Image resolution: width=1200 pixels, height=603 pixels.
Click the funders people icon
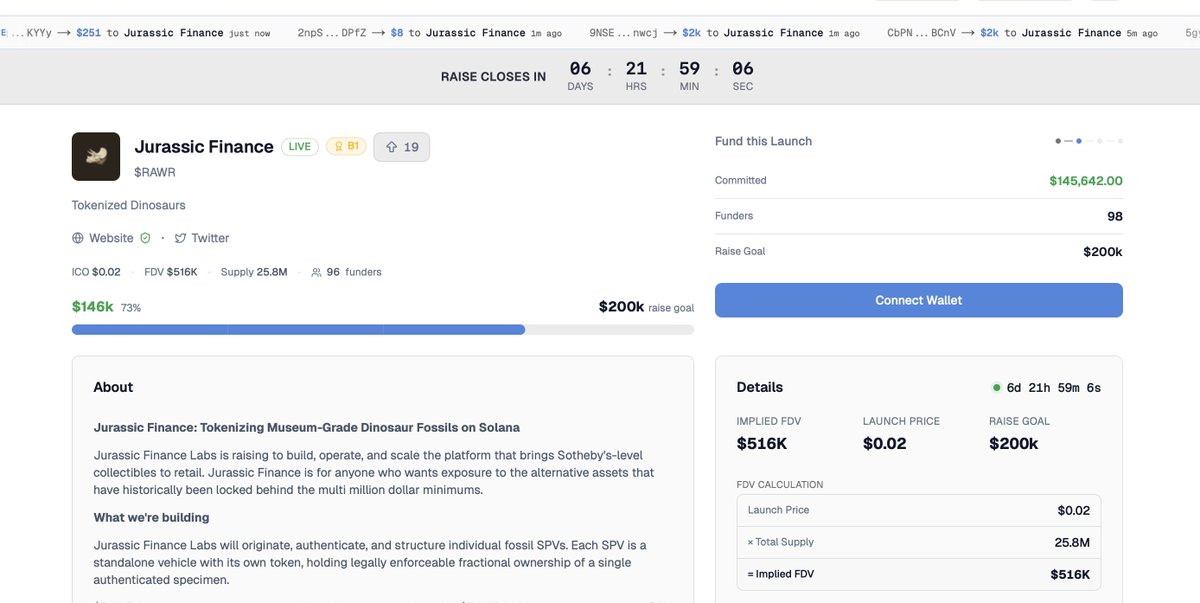[x=316, y=272]
